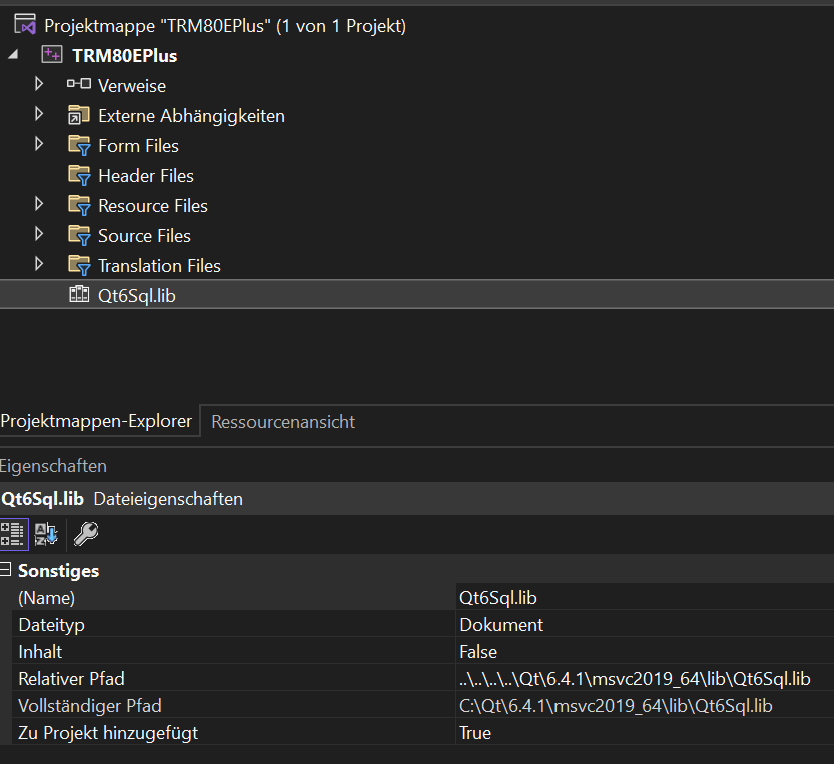This screenshot has height=764, width=834.
Task: Select Form Files in the solution tree
Action: (x=138, y=145)
